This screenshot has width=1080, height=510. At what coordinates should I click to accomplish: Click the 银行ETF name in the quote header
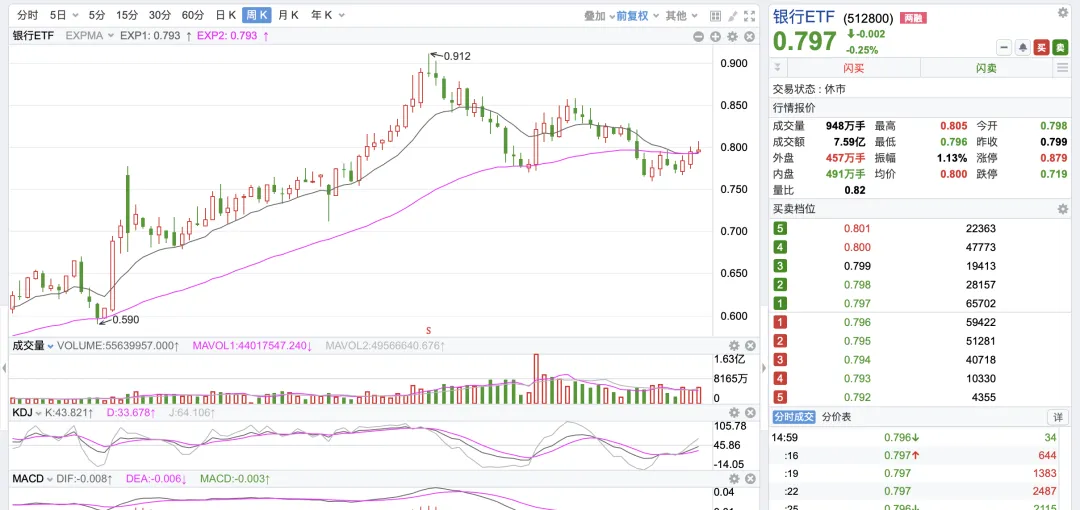pyautogui.click(x=804, y=17)
